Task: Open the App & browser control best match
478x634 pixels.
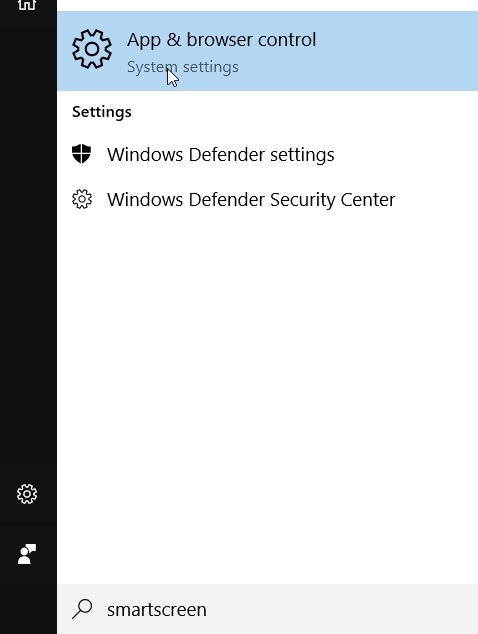Action: pos(267,51)
